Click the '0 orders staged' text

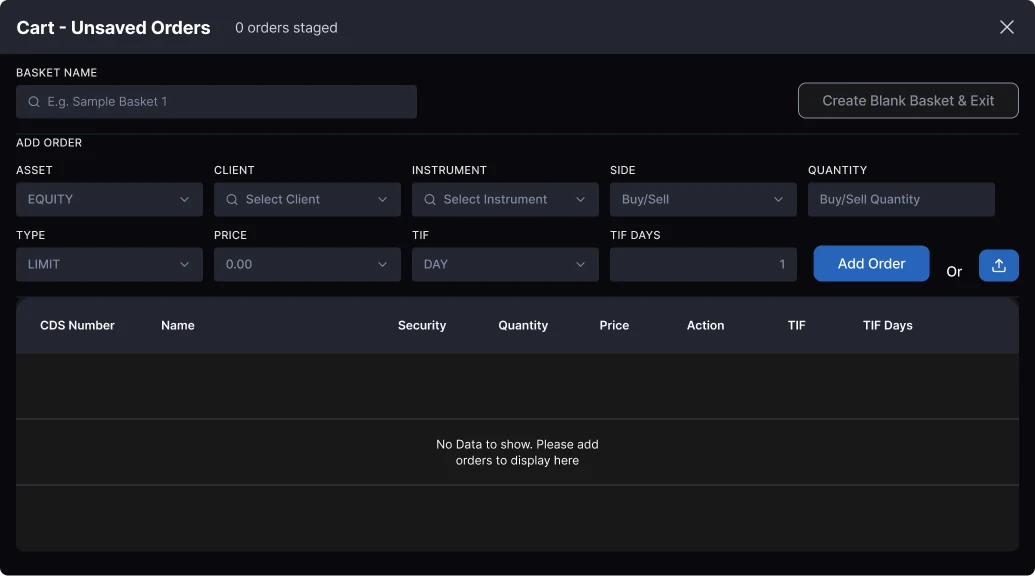click(x=286, y=28)
